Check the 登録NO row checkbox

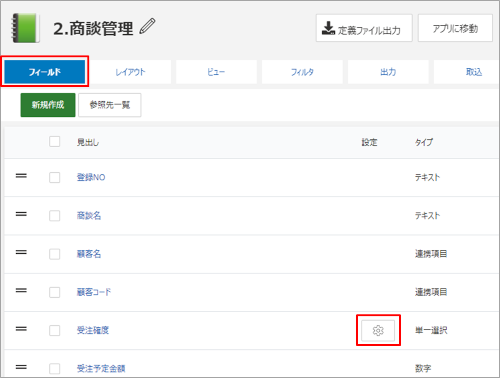pos(55,177)
